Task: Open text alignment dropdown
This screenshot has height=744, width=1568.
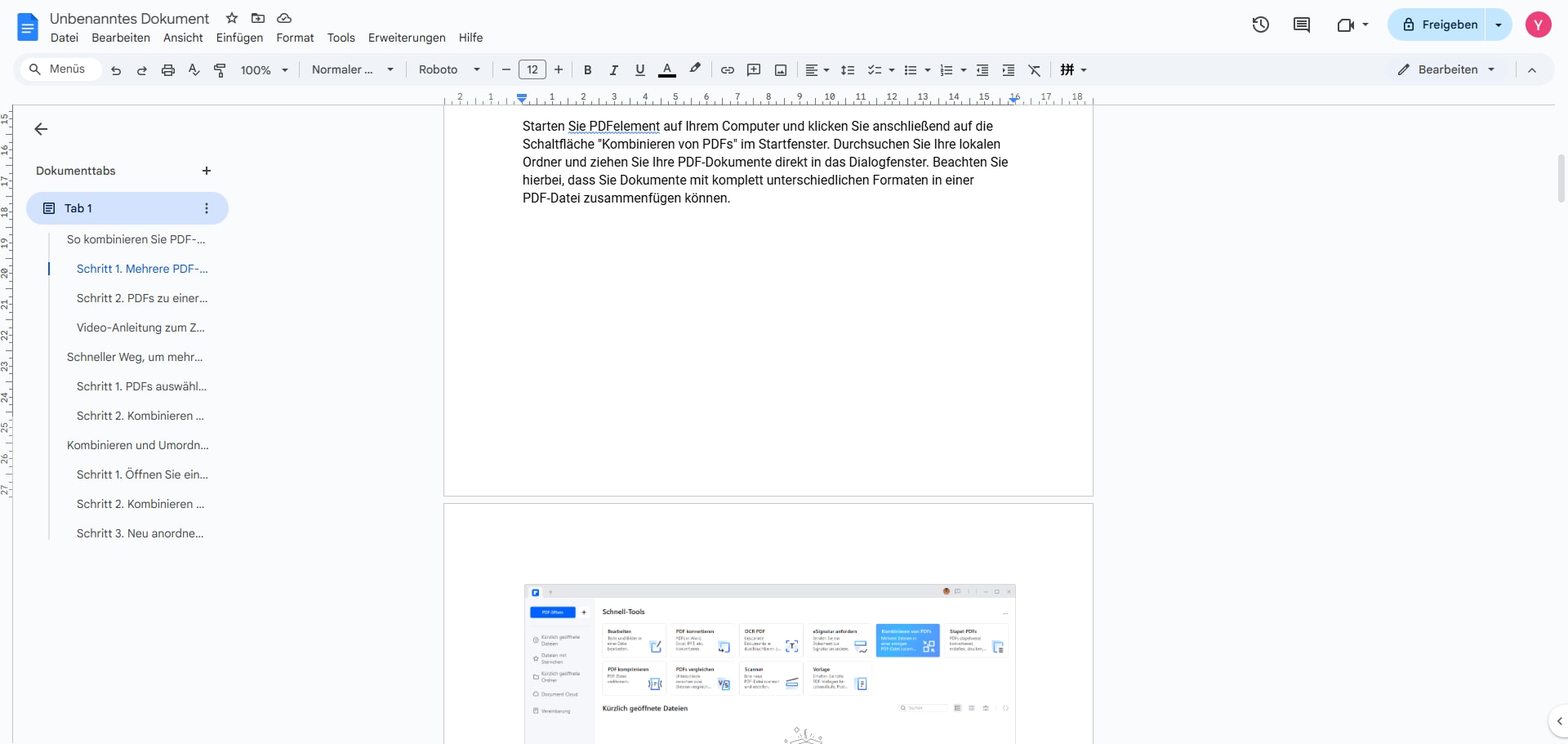Action: [x=817, y=70]
